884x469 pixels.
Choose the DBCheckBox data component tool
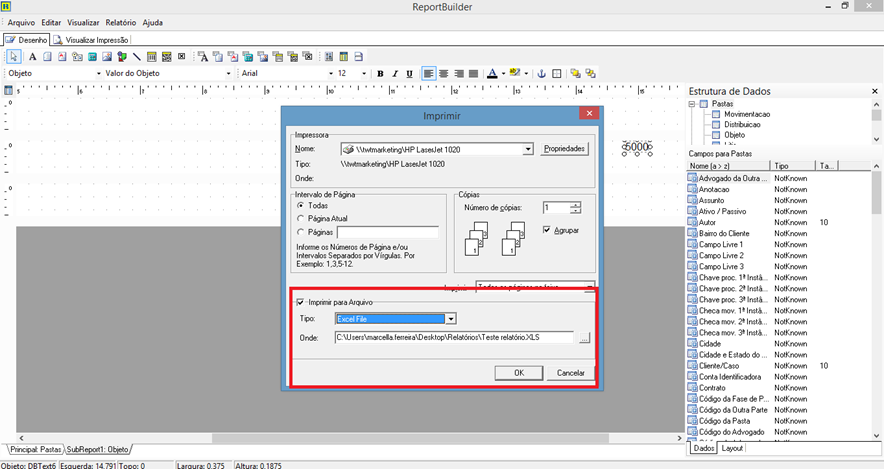point(307,56)
